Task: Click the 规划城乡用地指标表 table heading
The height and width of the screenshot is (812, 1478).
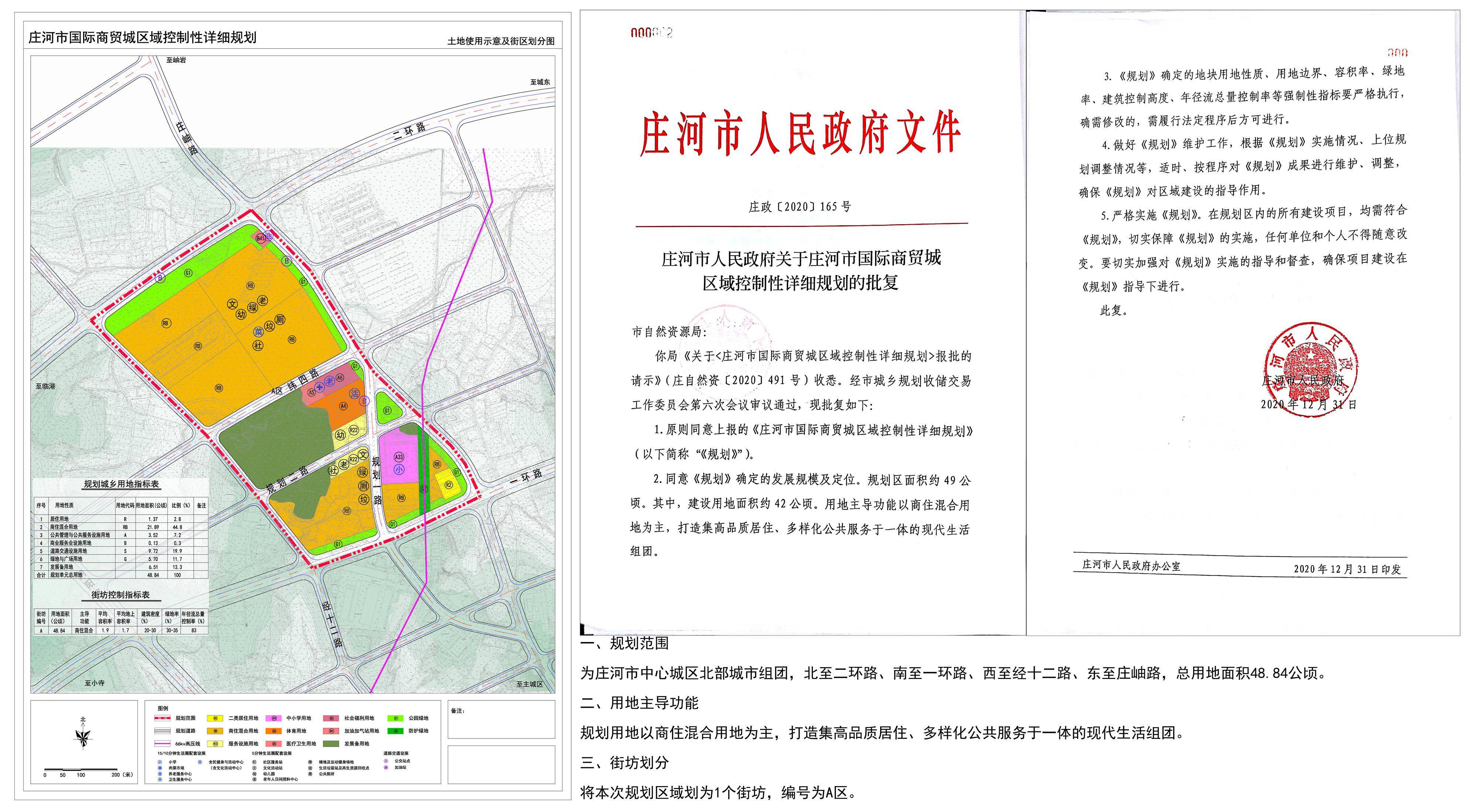Action: pyautogui.click(x=122, y=485)
